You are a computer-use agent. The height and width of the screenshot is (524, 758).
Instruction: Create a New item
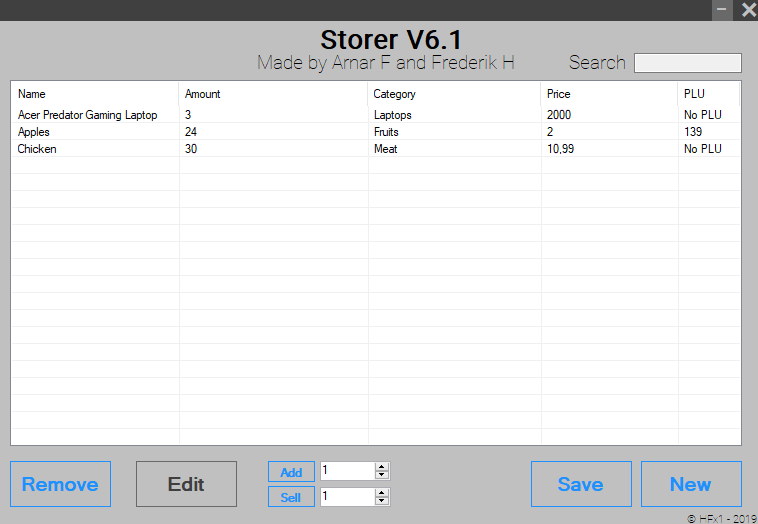point(691,484)
